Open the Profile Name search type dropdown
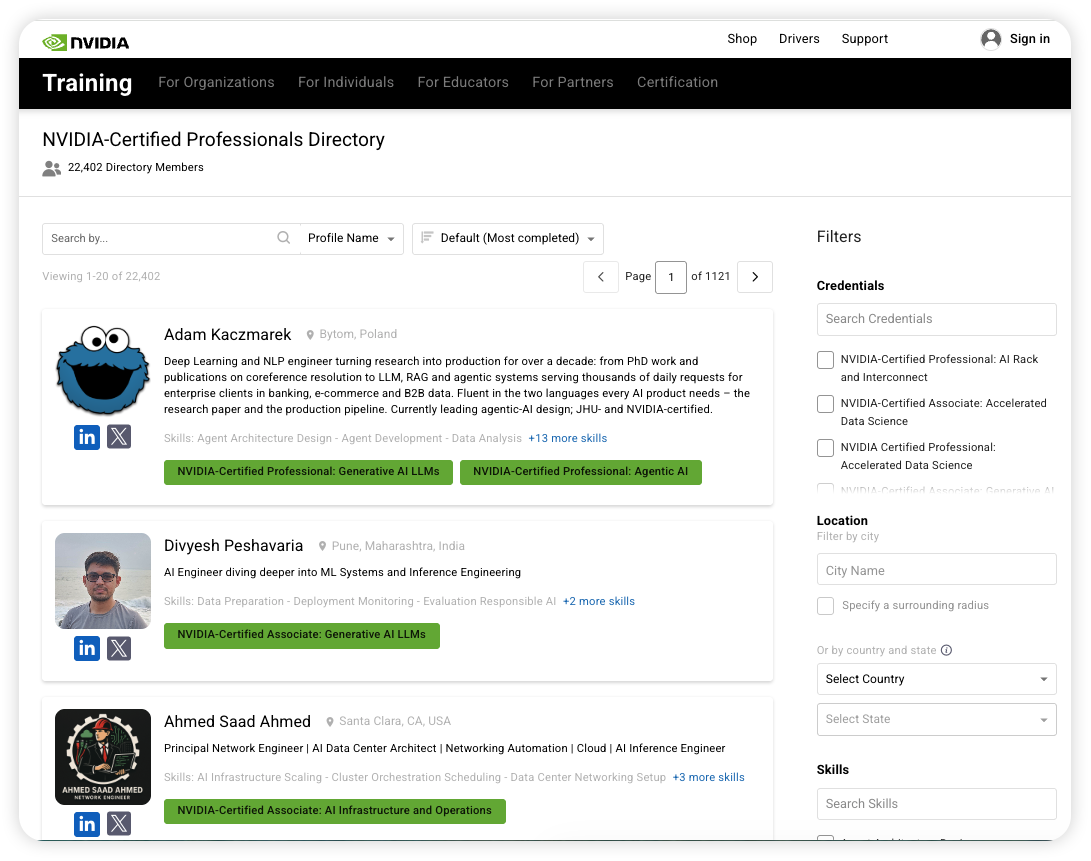Screen dimensions: 1091x861 click(x=351, y=239)
